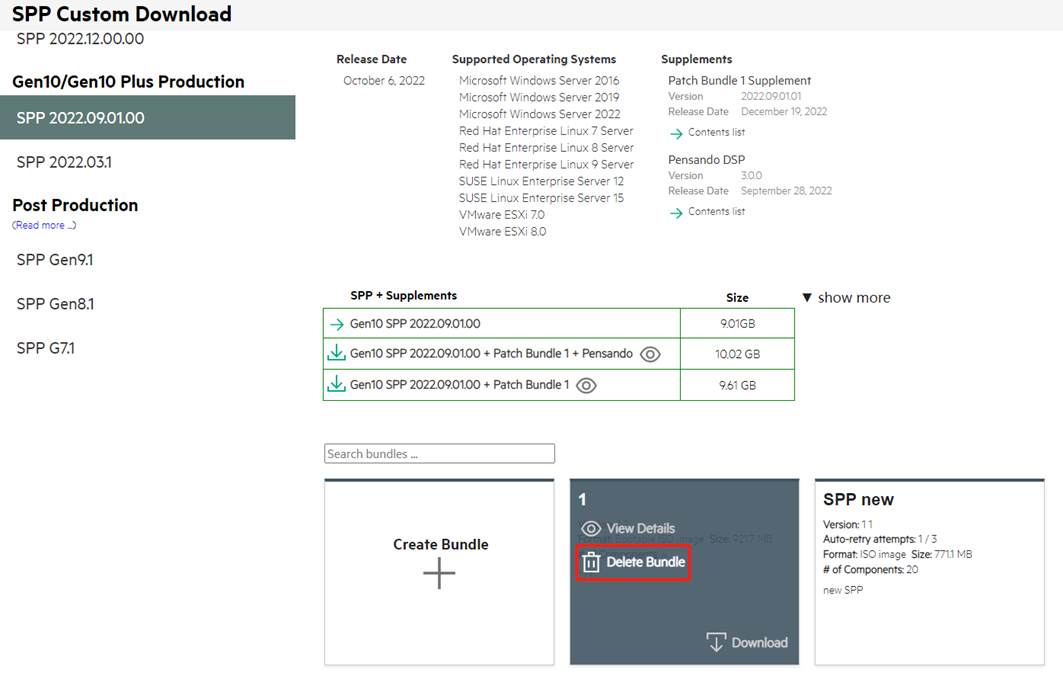Open the SPP G7.1 sidebar entry
1063x676 pixels.
point(46,348)
